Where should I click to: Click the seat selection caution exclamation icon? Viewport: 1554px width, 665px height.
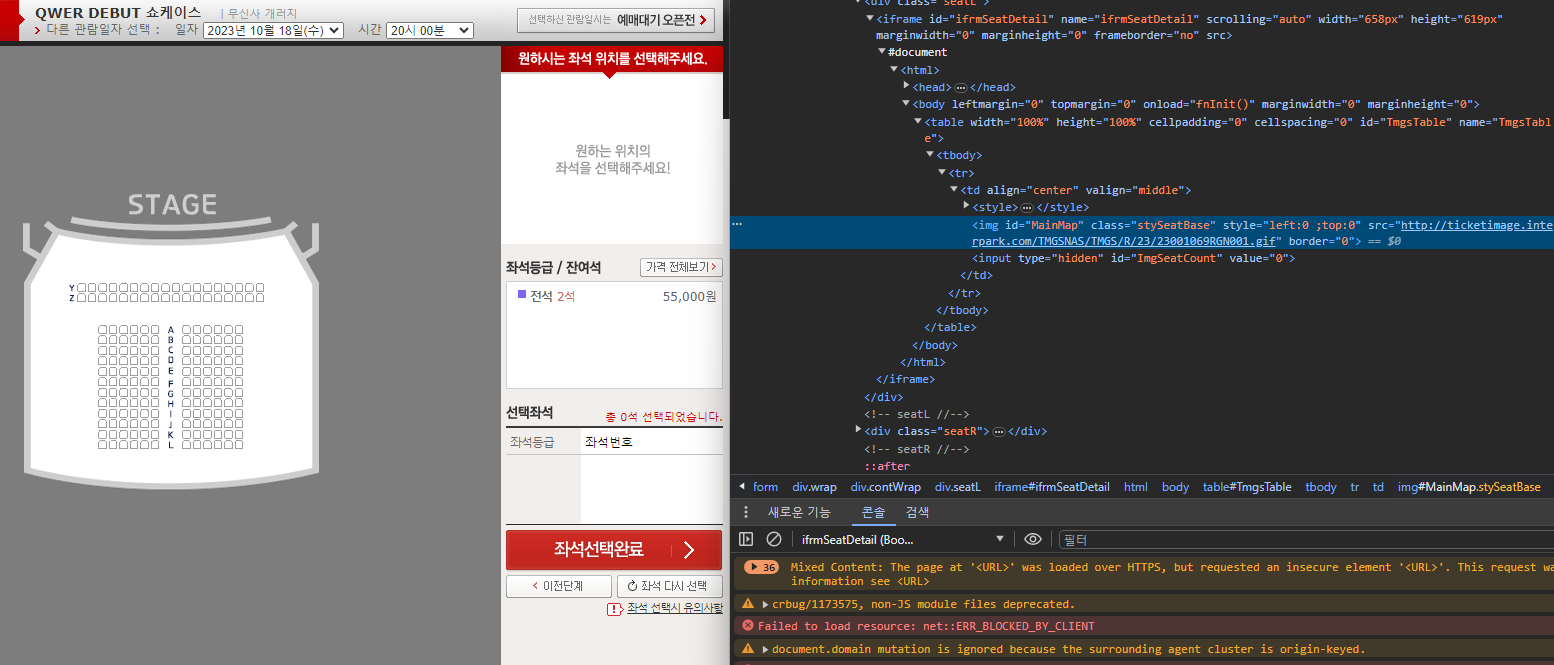[x=615, y=609]
